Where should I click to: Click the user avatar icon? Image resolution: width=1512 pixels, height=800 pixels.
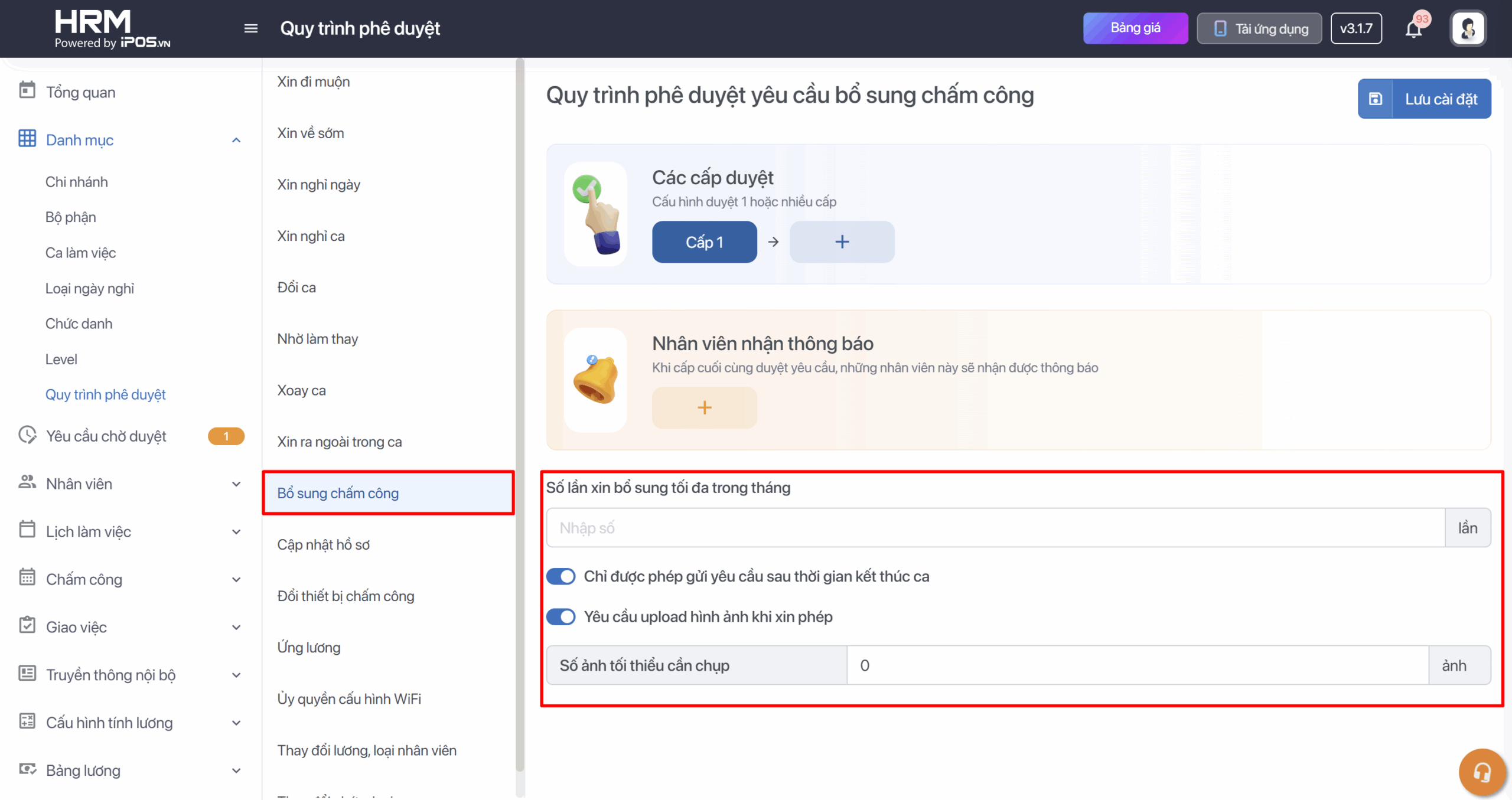(x=1468, y=28)
